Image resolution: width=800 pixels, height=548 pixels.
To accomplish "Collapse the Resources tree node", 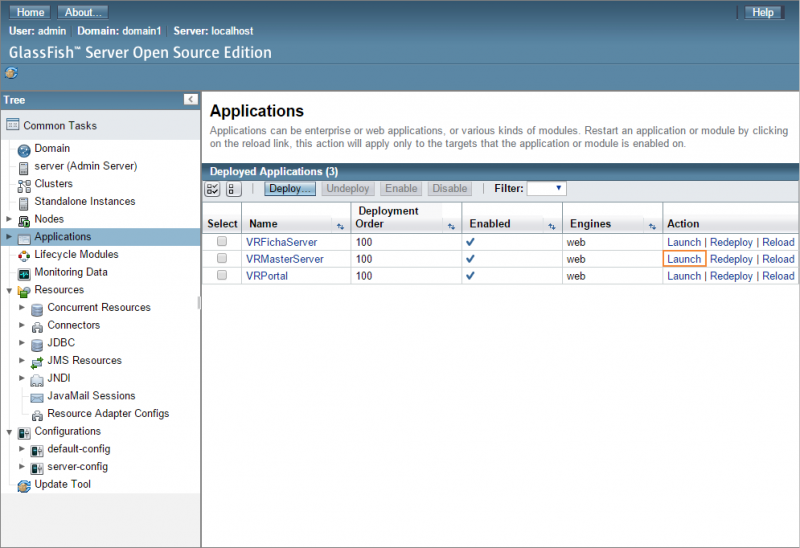I will [x=9, y=290].
